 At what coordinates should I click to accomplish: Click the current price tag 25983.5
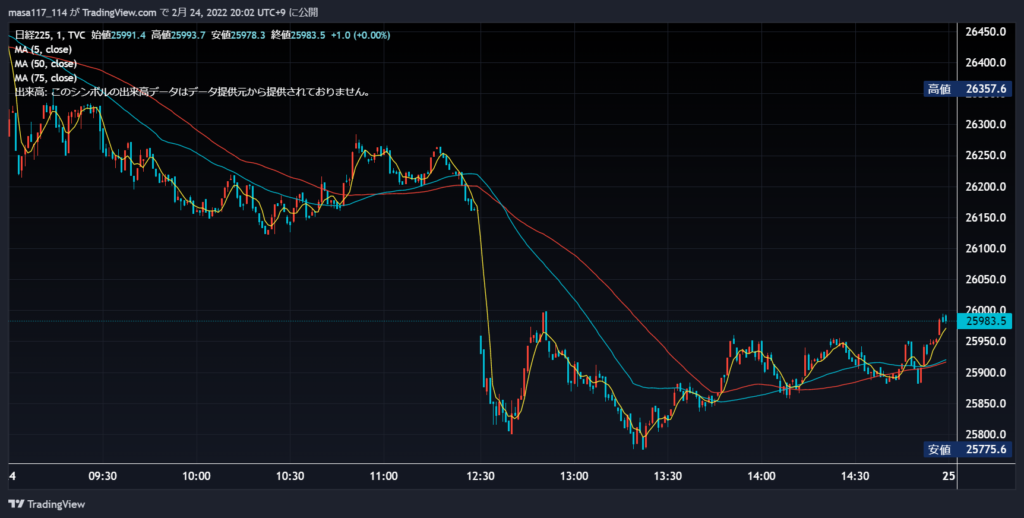[984, 321]
